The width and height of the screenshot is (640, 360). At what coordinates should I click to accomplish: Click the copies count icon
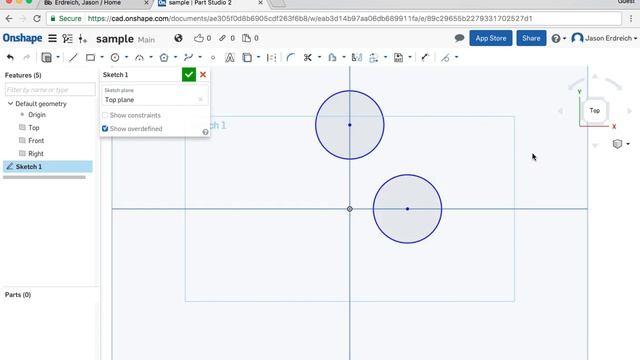point(247,38)
